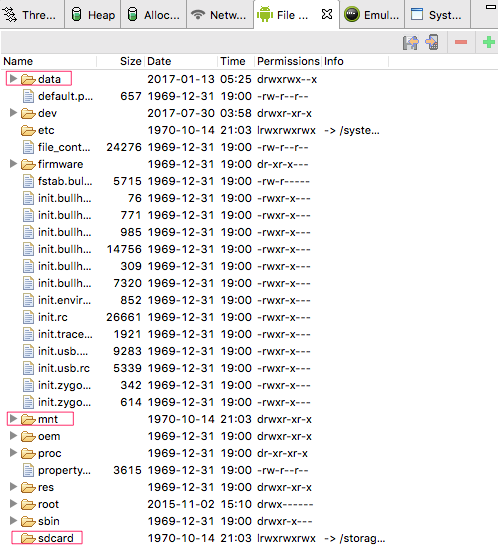Expand the firmware folder
Screen dimensions: 498x548
pos(13,164)
